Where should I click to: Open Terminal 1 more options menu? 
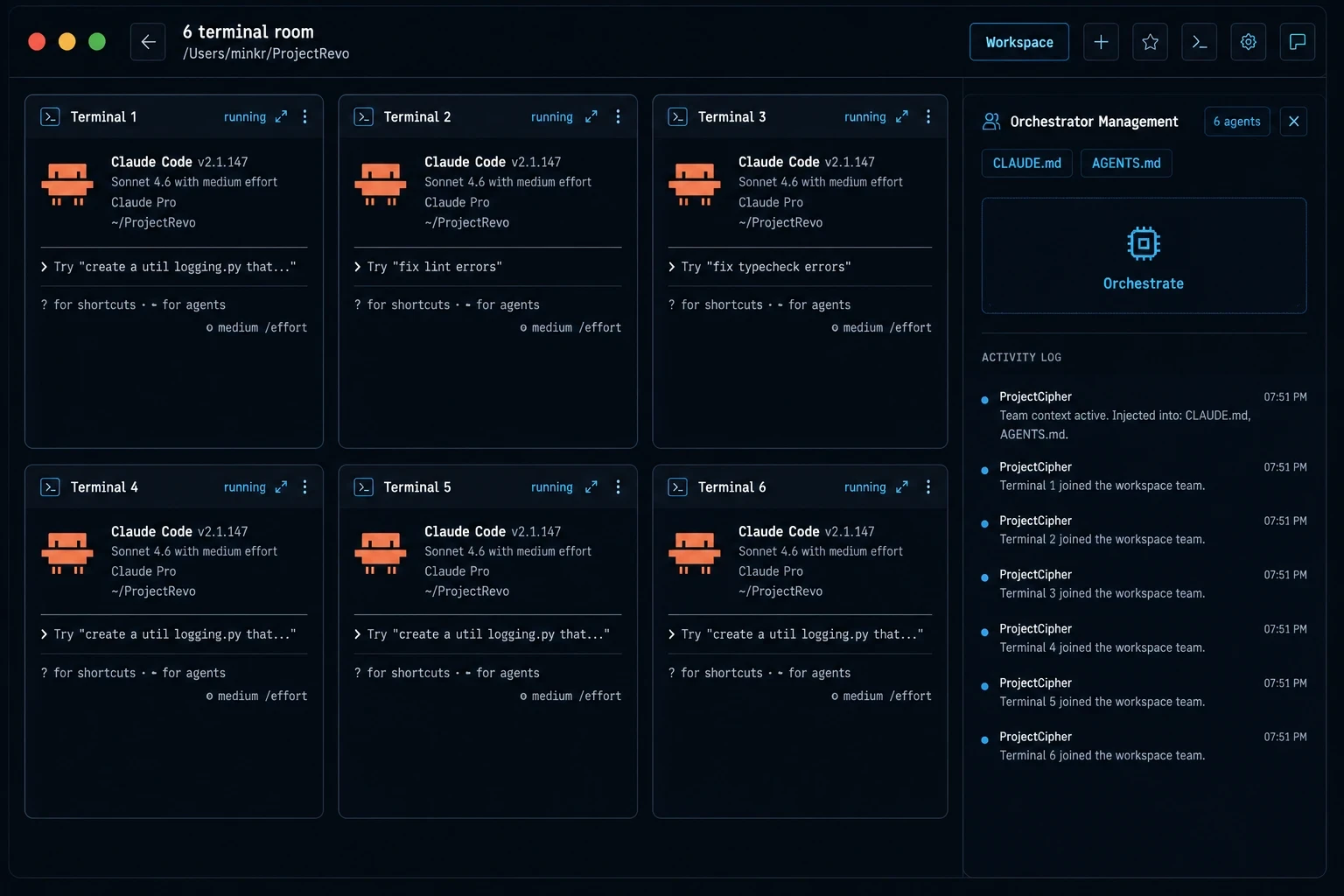[304, 116]
